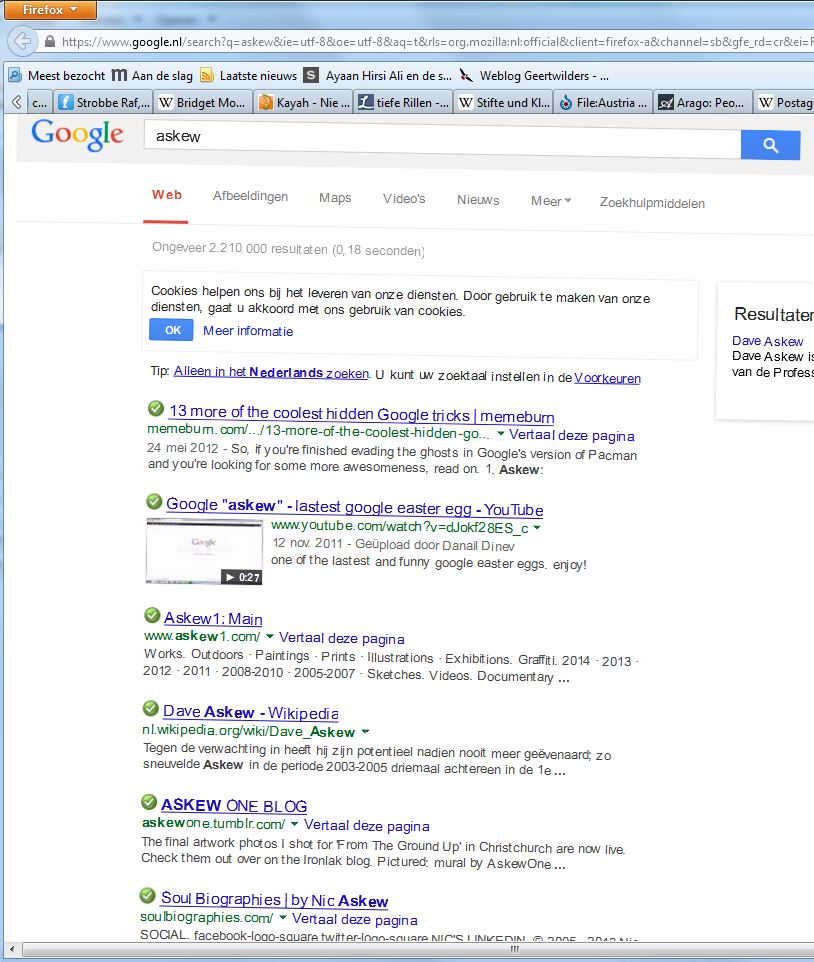
Task: Expand dropdown arrow after nl.wikipedia.org URL
Action: (x=366, y=731)
